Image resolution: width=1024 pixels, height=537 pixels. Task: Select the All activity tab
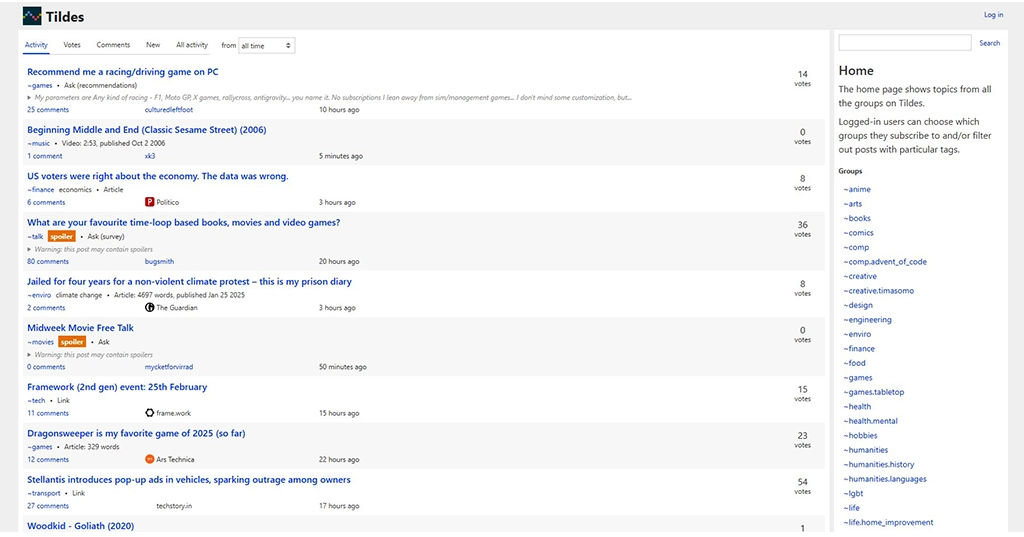pos(192,45)
